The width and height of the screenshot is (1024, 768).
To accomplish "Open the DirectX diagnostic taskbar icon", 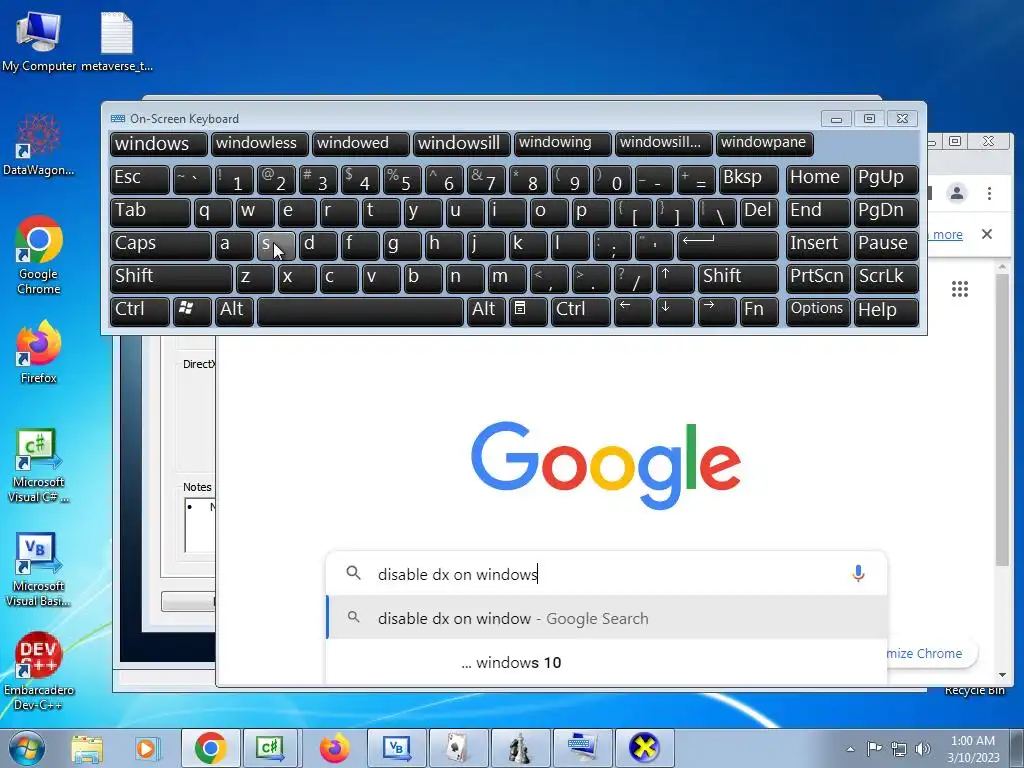I will (644, 748).
